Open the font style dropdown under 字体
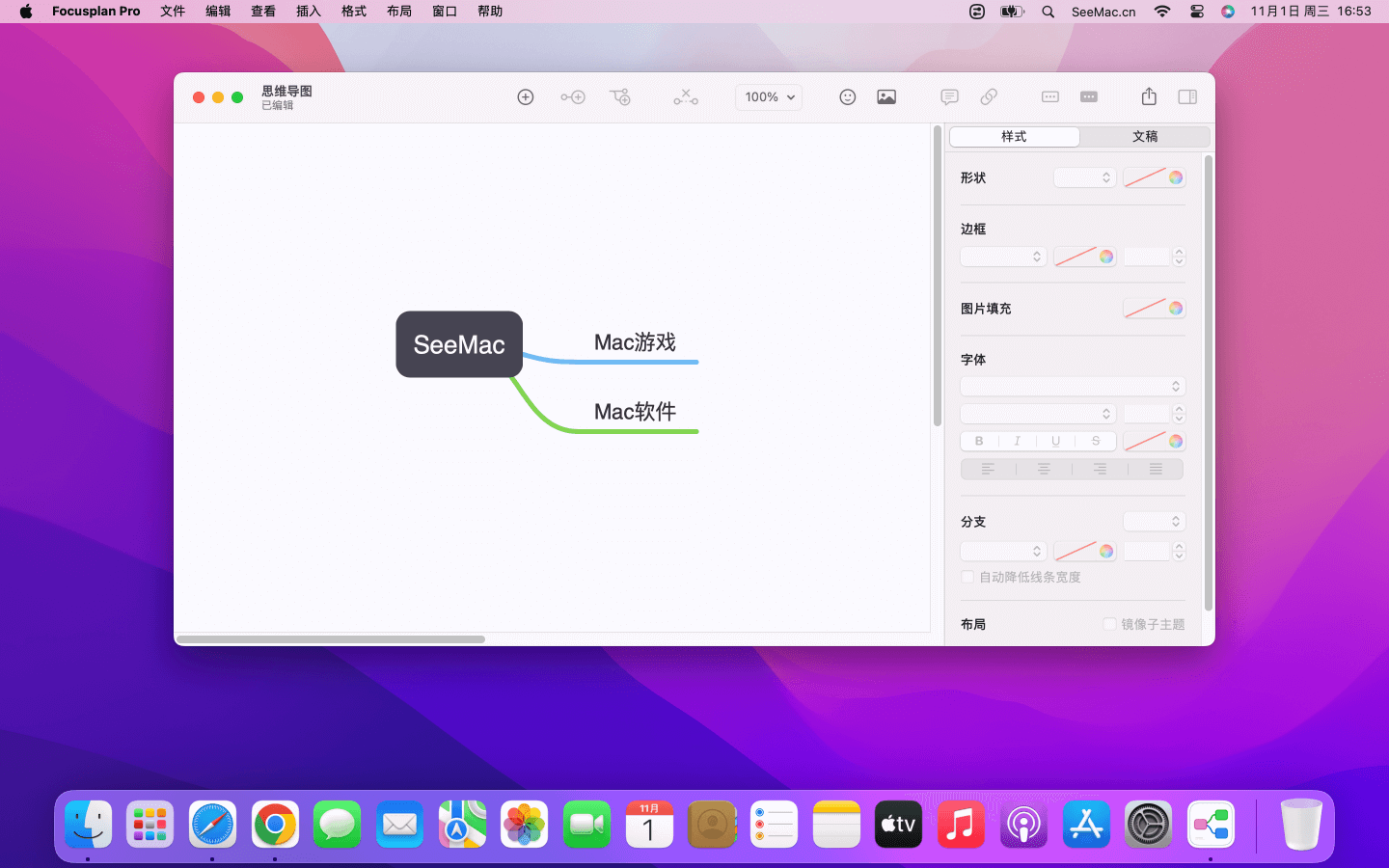This screenshot has height=868, width=1389. pos(1038,413)
